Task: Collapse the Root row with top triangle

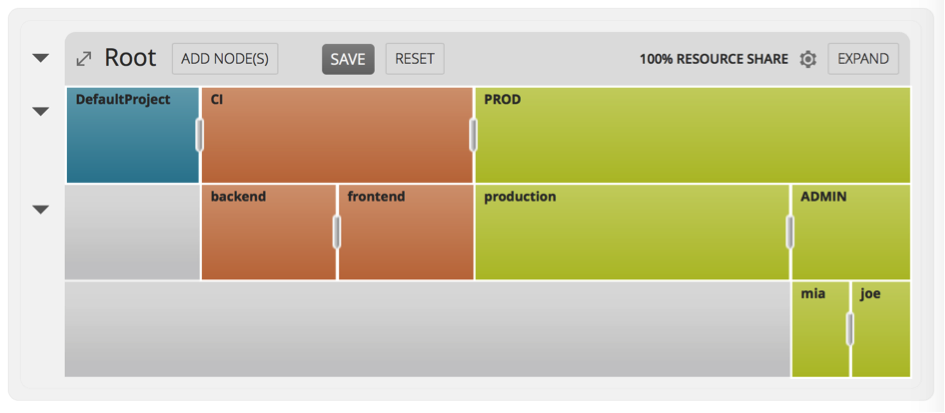Action: [x=40, y=58]
